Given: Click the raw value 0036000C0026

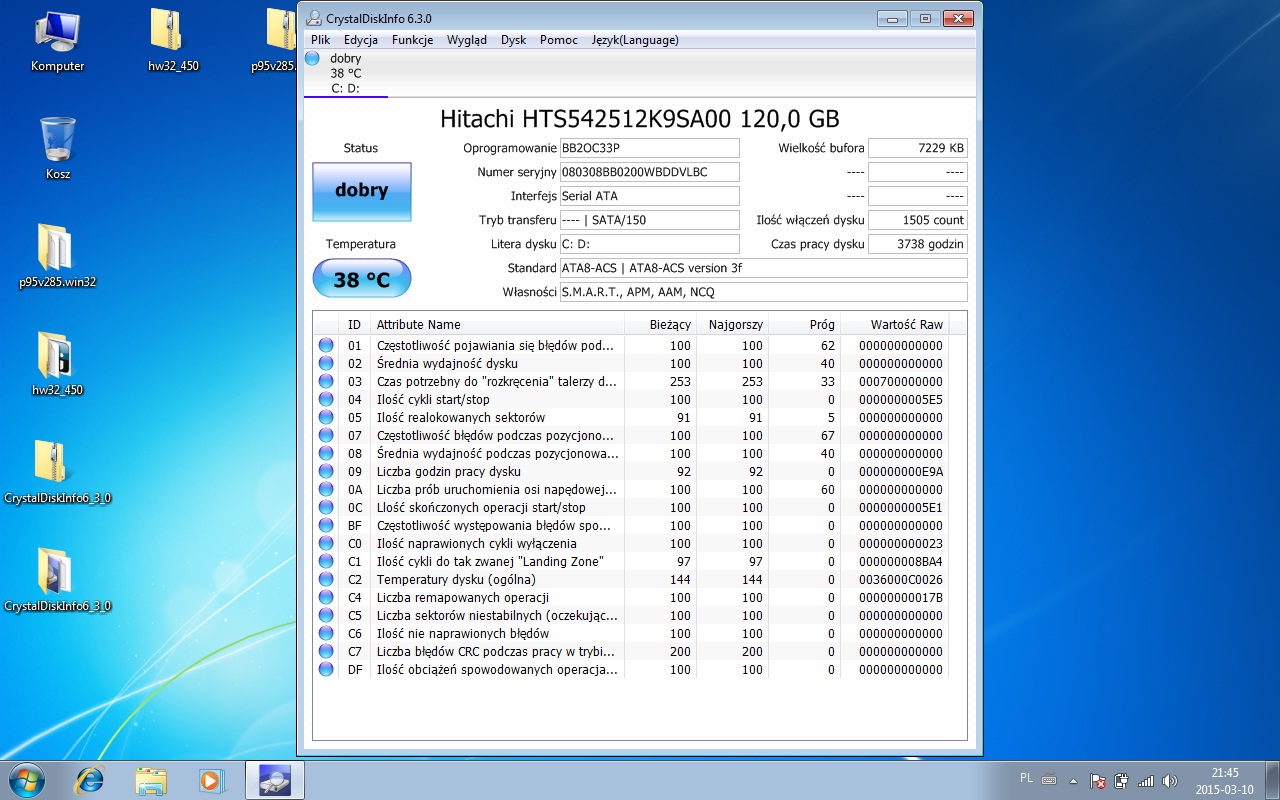Looking at the screenshot, I should [901, 579].
